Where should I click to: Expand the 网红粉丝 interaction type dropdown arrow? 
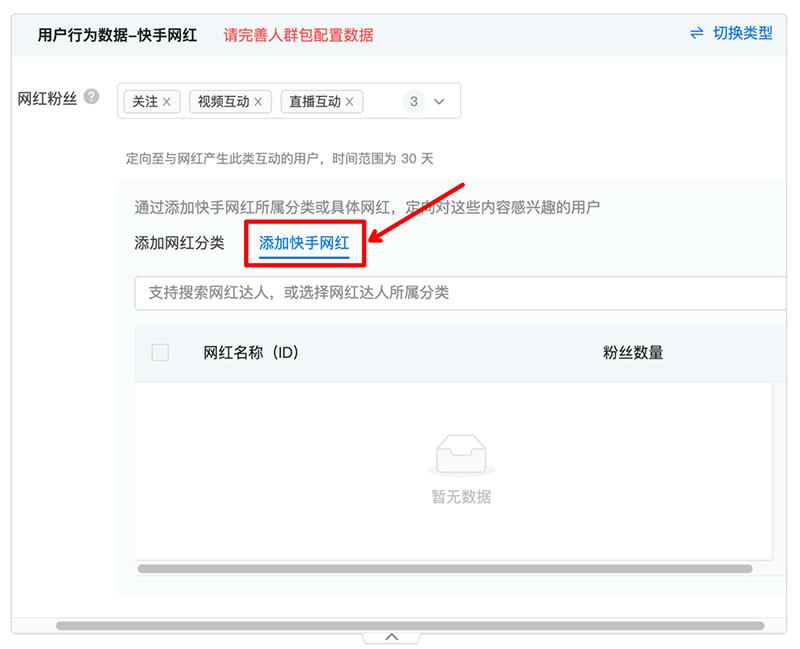(439, 101)
